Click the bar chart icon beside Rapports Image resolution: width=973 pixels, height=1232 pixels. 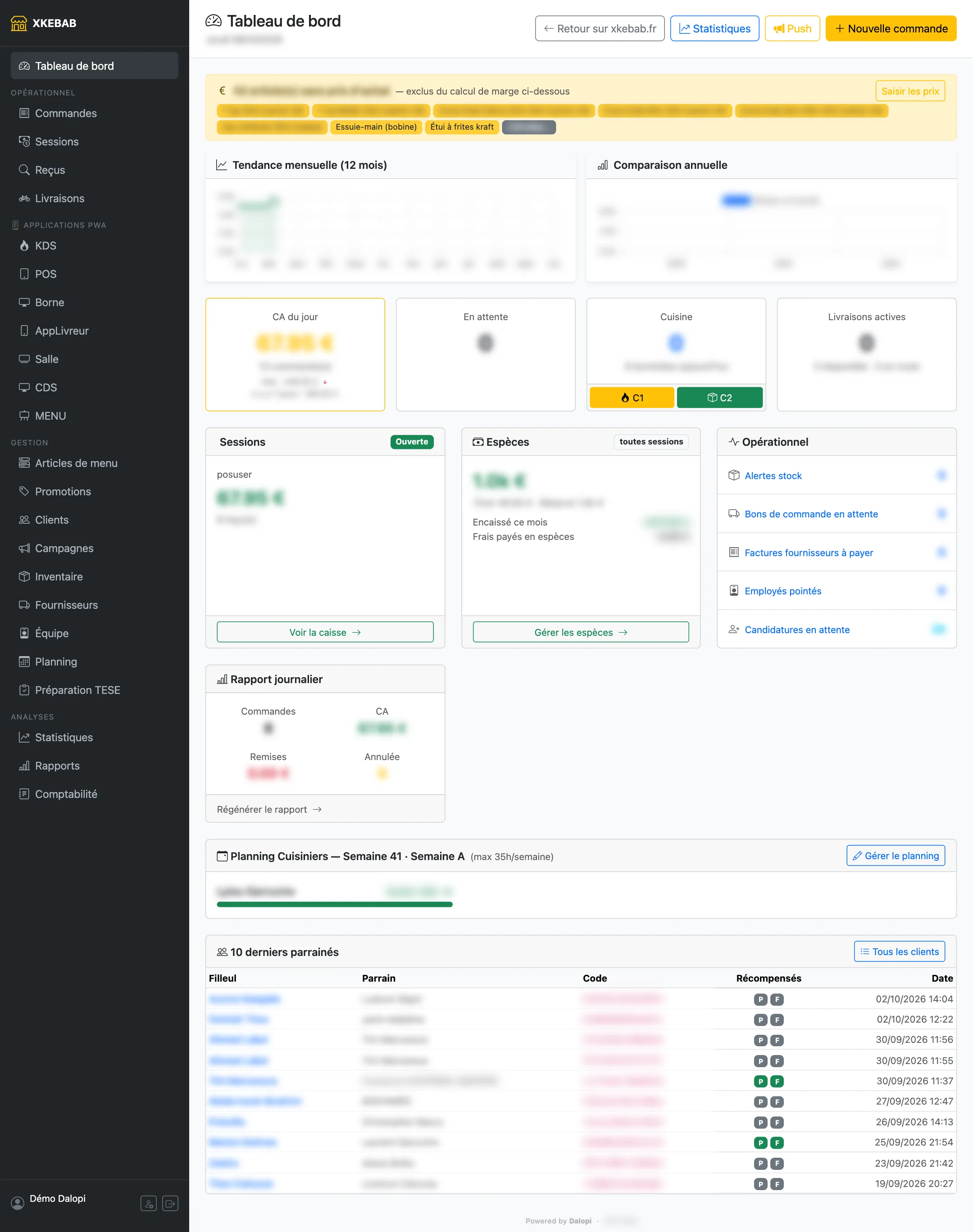click(24, 765)
